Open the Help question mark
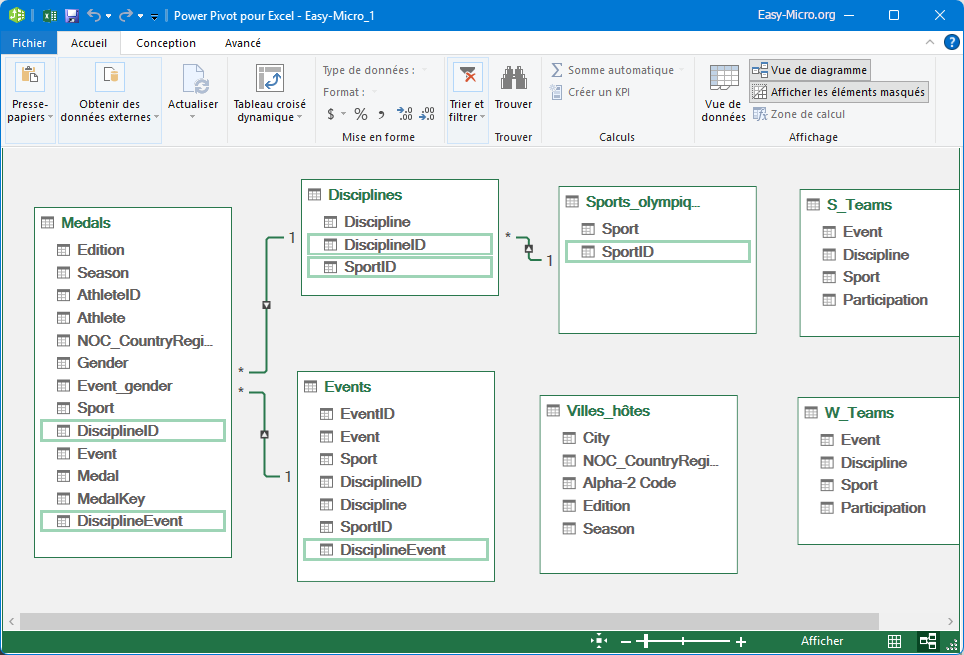Screen dimensions: 964x655 coord(951,42)
